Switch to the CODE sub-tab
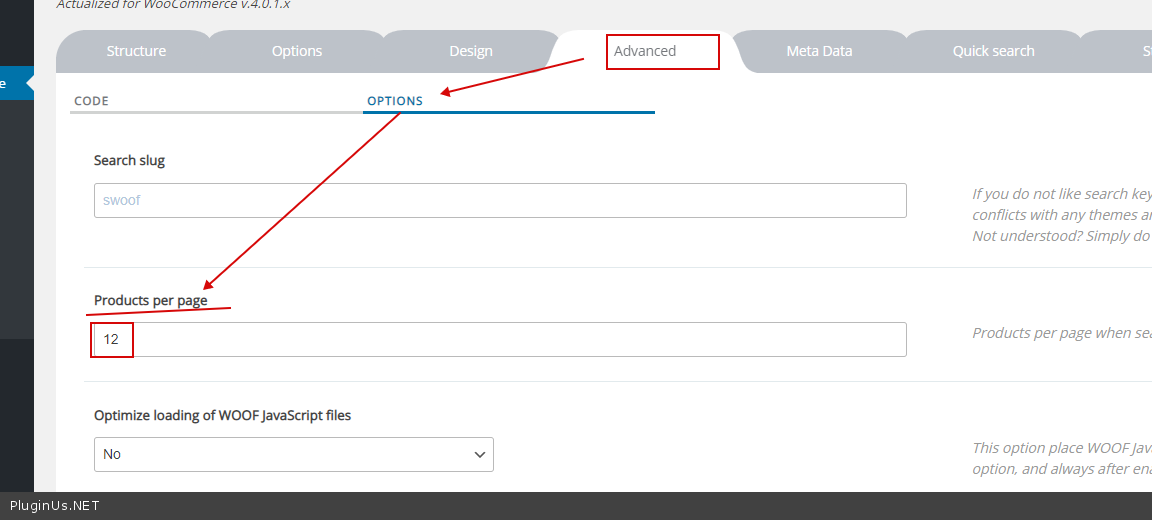Viewport: 1152px width, 520px height. pyautogui.click(x=92, y=101)
